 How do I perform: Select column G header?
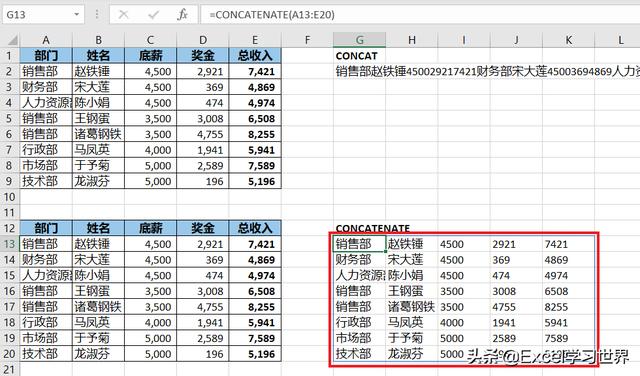point(360,40)
